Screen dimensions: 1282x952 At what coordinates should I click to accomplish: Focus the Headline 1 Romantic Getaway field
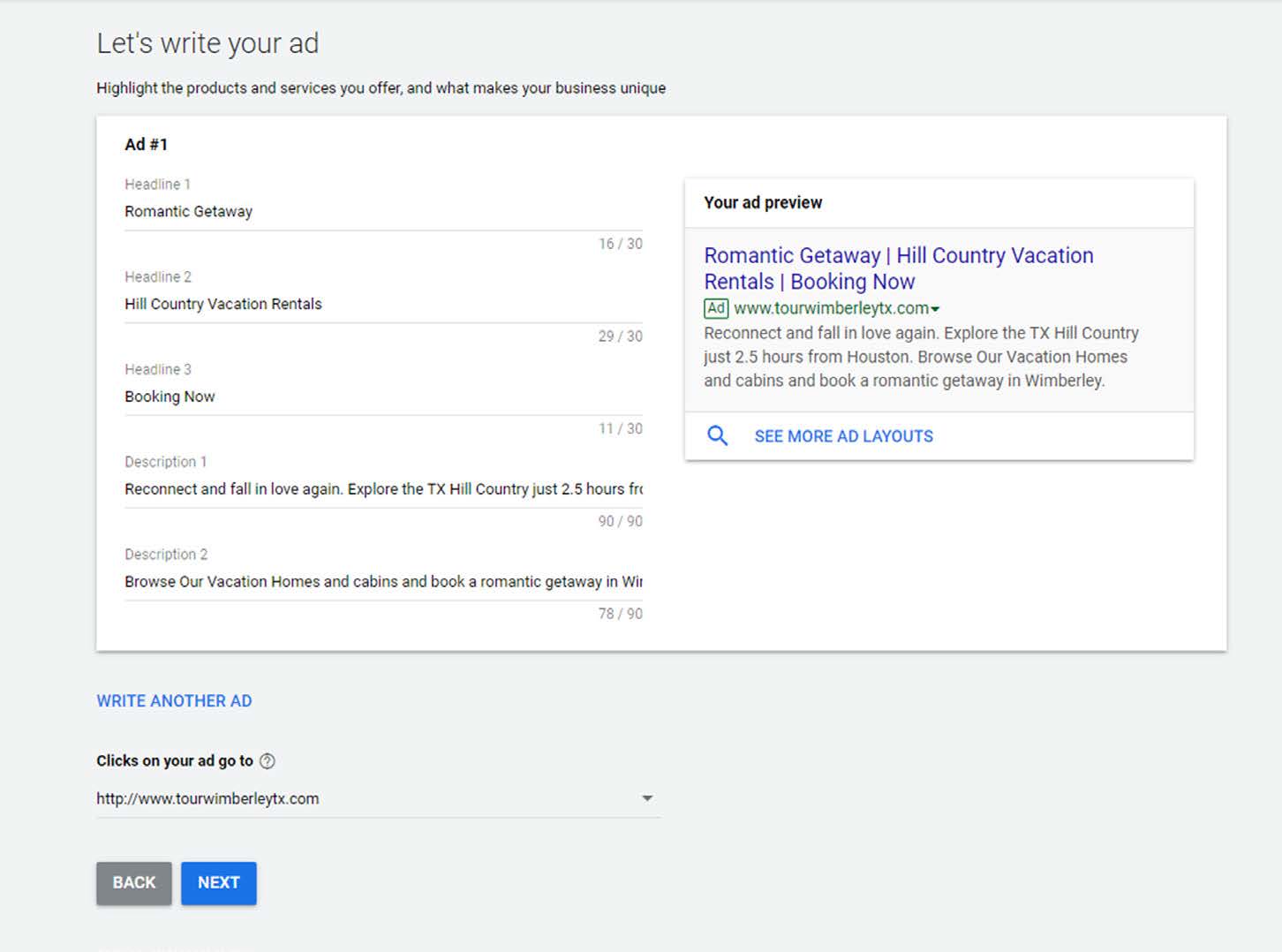(382, 212)
